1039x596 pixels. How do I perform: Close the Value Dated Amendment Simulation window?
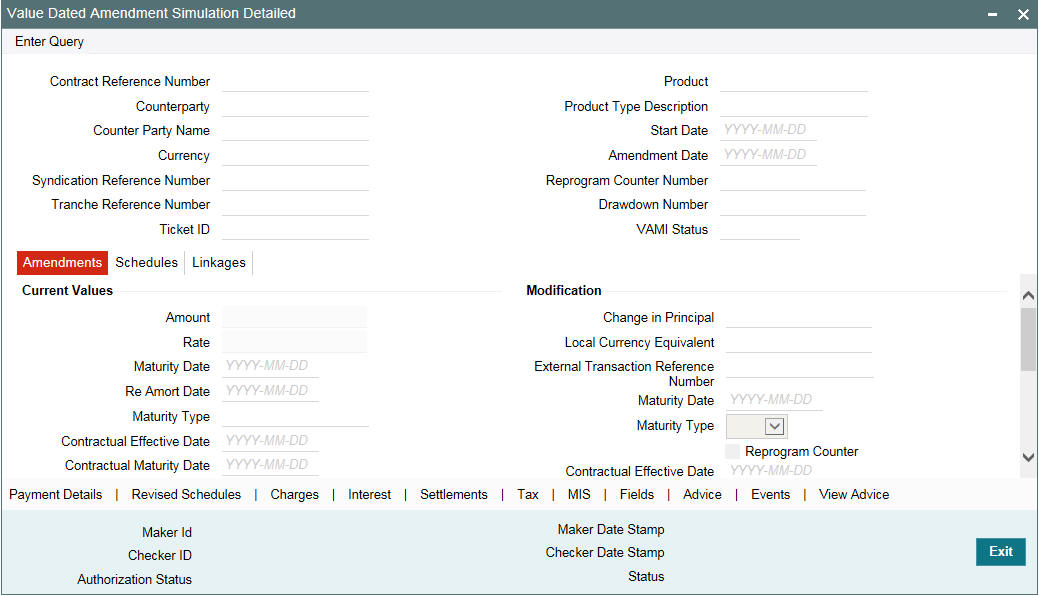tap(1023, 15)
